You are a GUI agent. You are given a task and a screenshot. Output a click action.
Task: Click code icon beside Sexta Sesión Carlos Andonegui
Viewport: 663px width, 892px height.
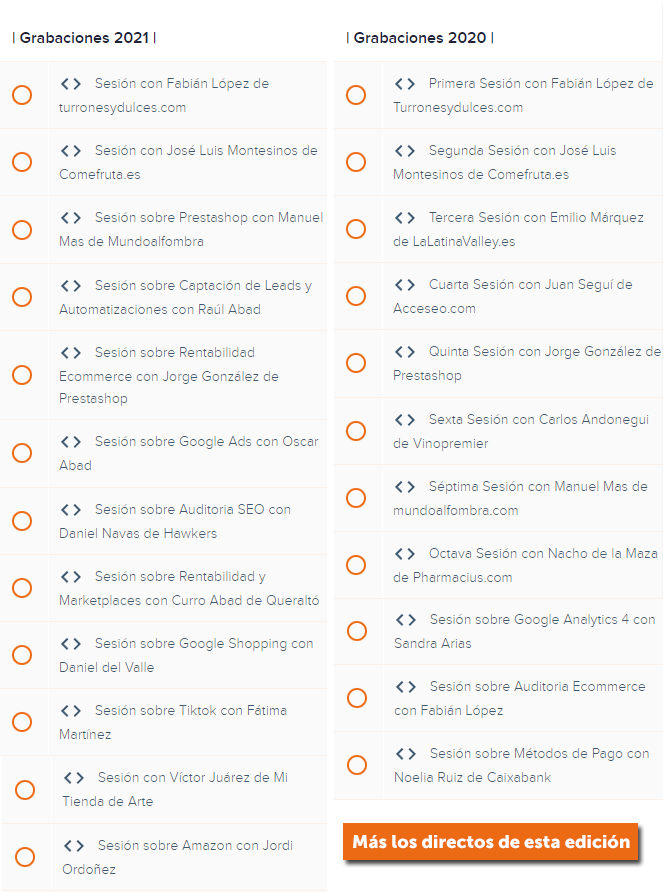tap(405, 420)
